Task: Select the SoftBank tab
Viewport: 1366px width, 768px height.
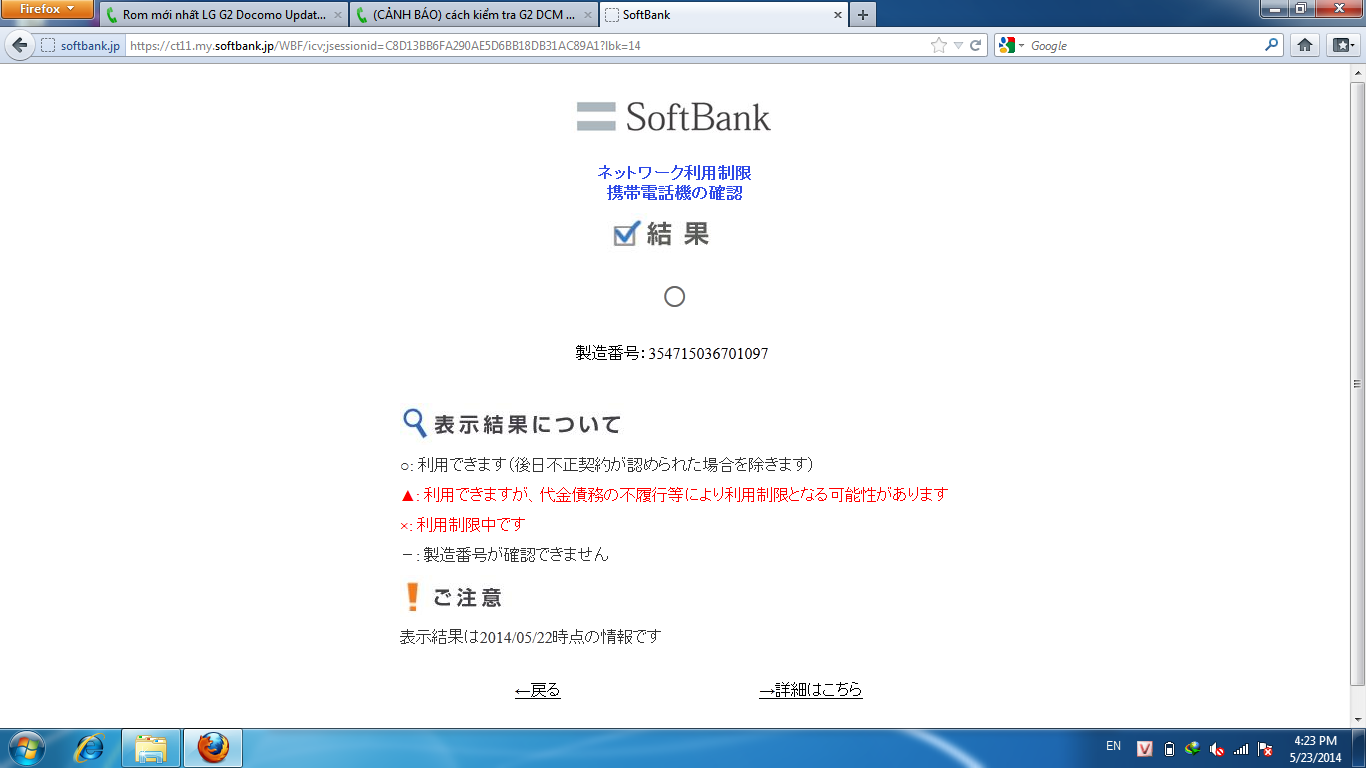Action: click(724, 15)
